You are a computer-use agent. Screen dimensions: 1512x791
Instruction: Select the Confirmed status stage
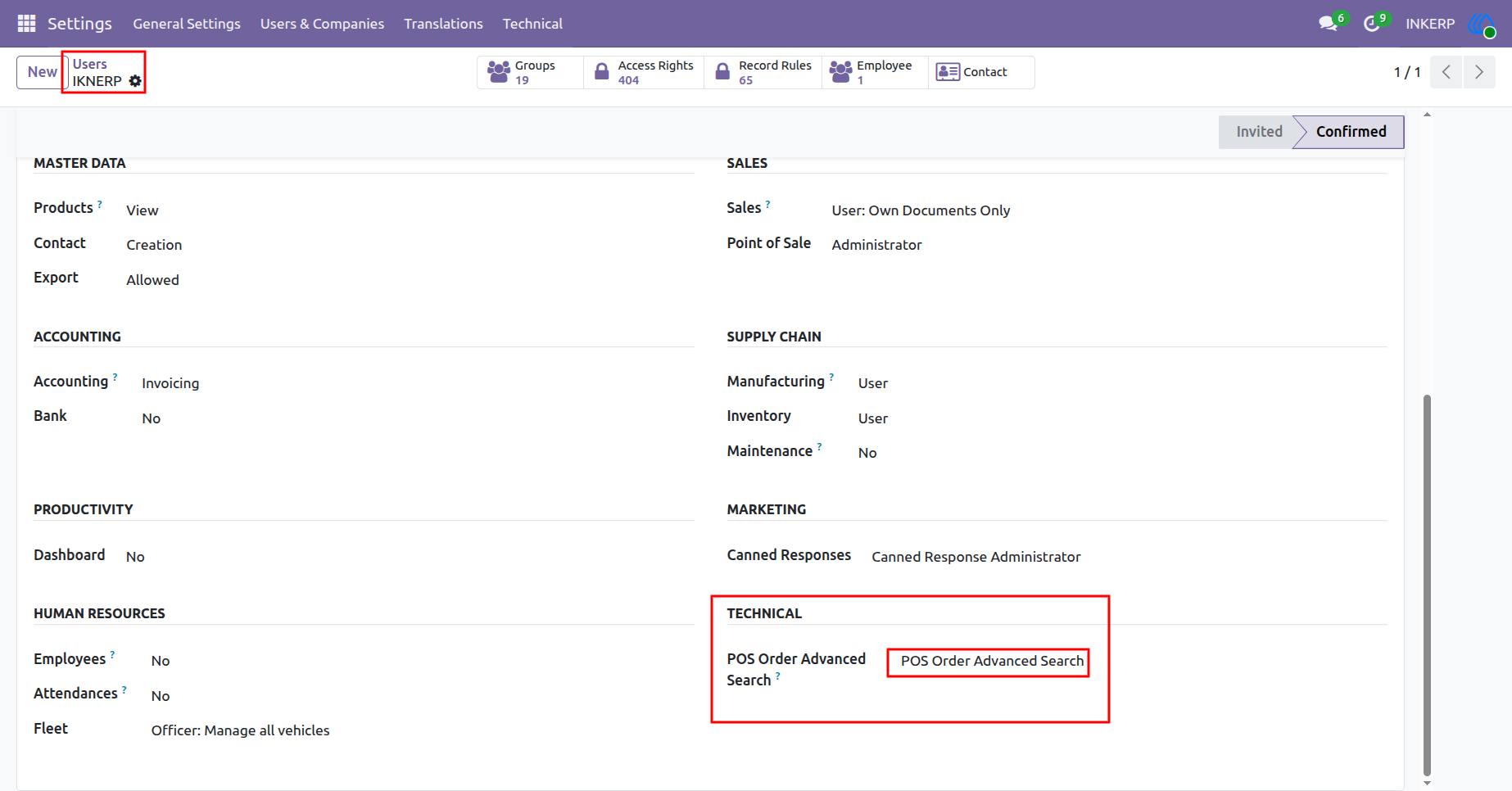click(x=1351, y=132)
